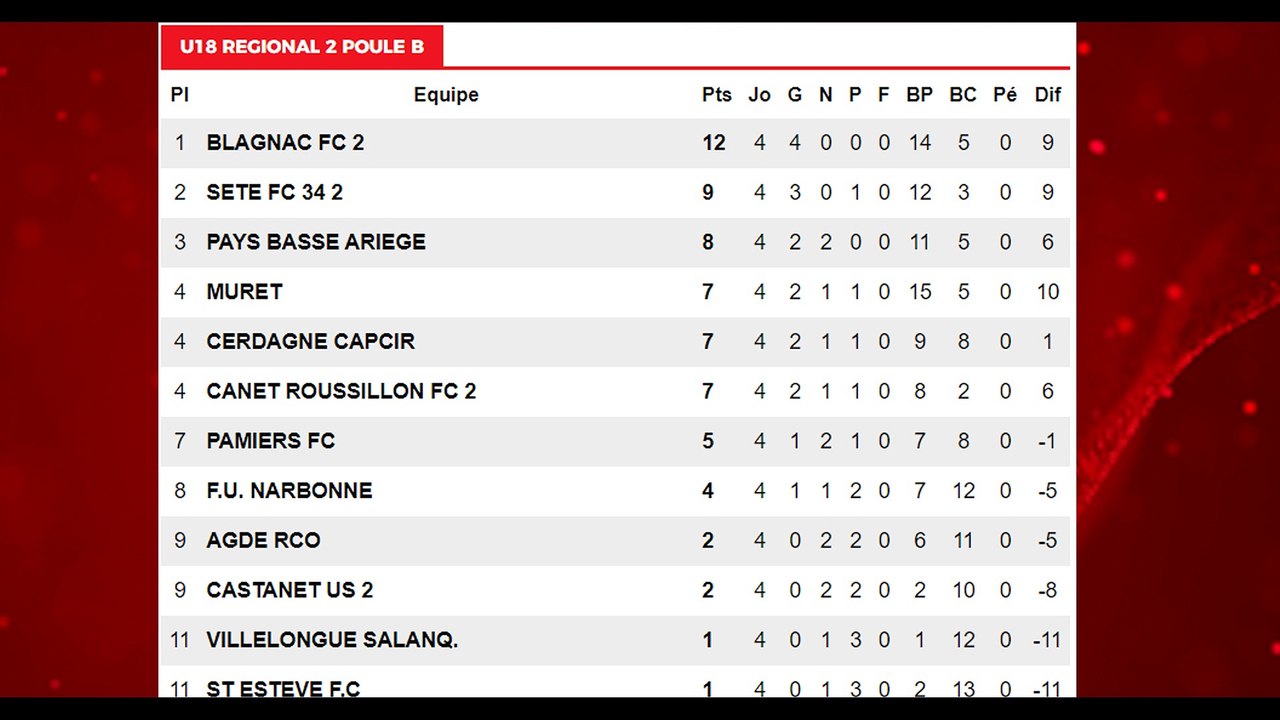Select the BP column header

[x=920, y=95]
